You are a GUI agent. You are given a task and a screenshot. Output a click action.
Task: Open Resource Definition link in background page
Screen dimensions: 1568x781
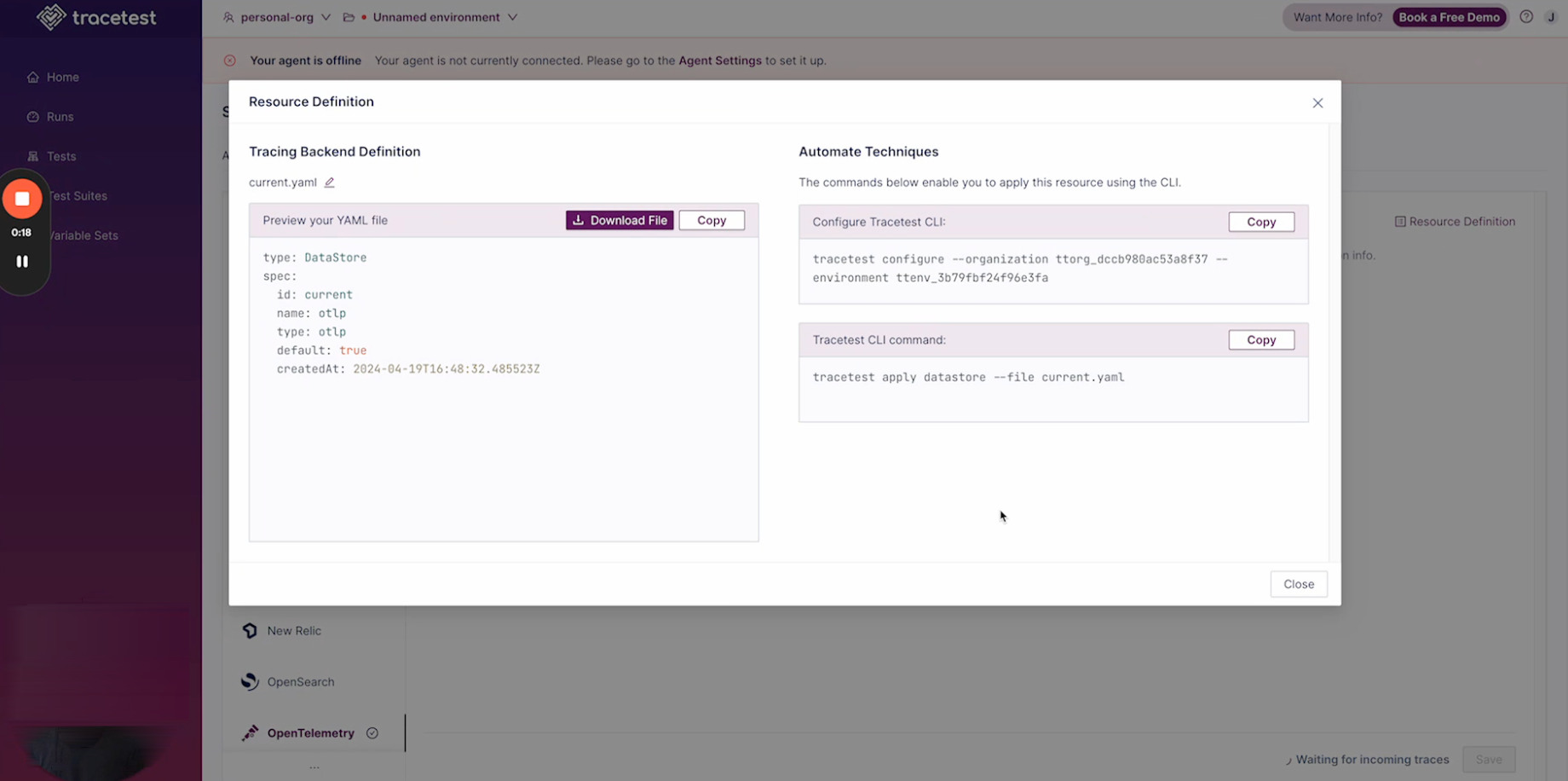[x=1455, y=222]
